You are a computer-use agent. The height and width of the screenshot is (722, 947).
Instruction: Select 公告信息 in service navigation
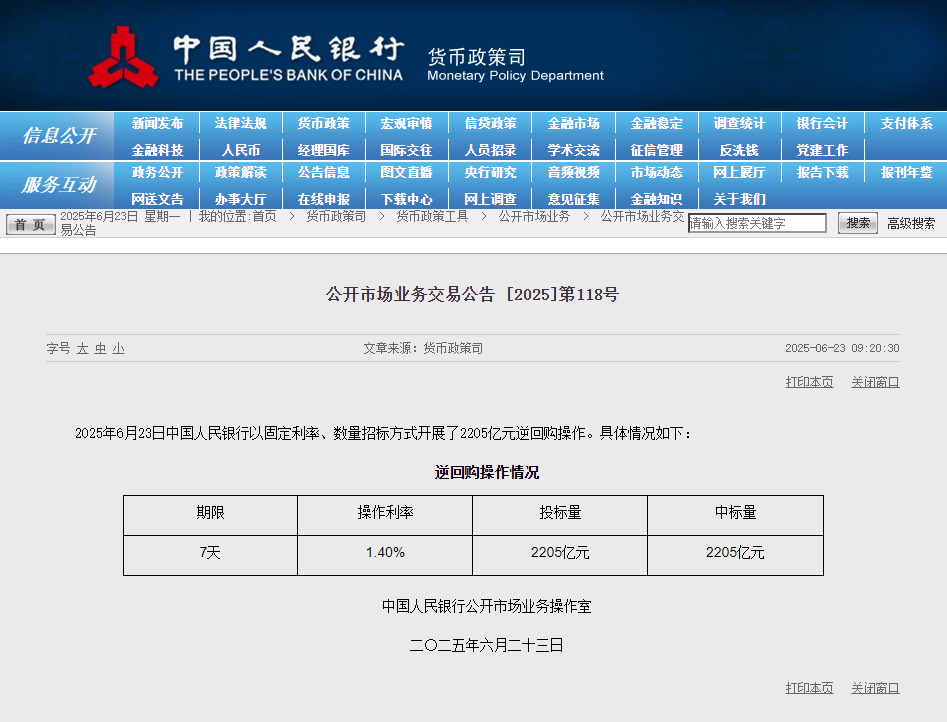click(x=323, y=172)
